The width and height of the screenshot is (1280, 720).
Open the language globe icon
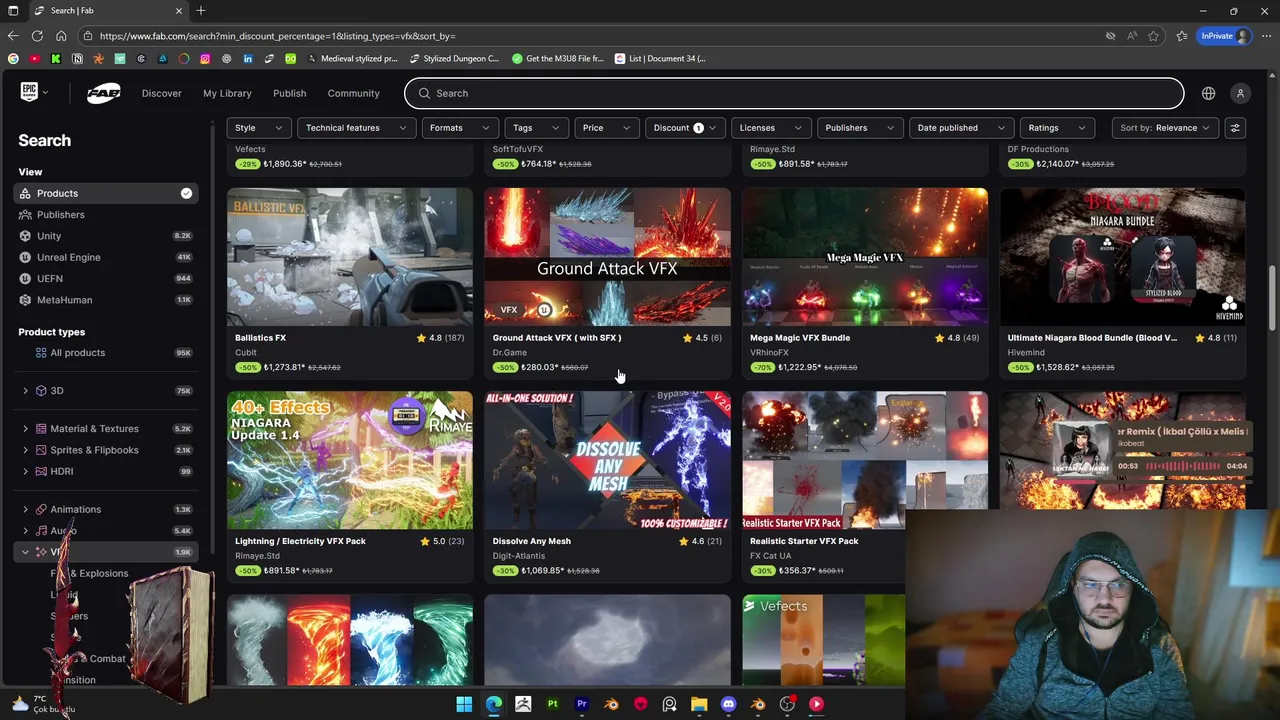point(1208,93)
